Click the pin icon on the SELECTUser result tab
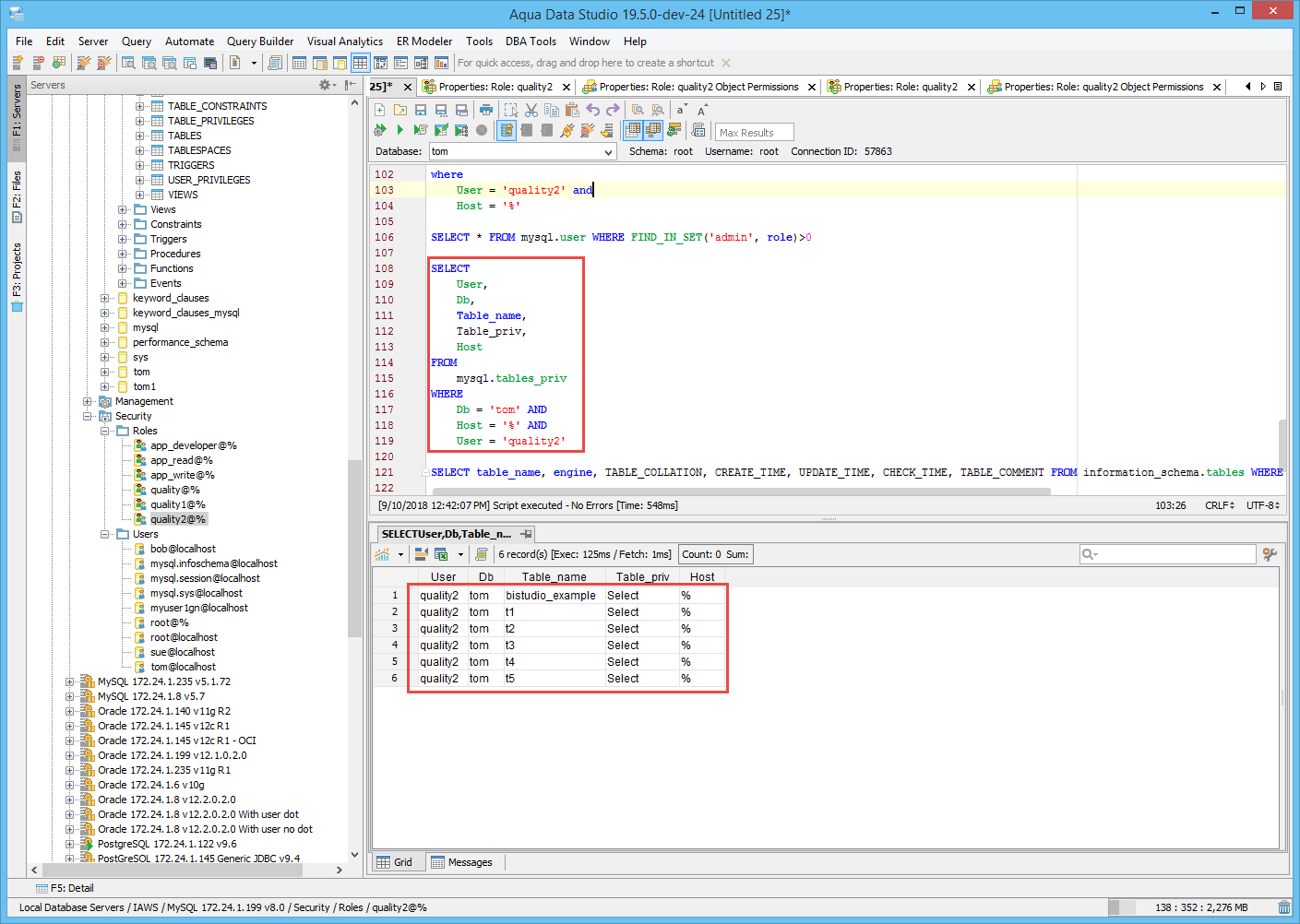The width and height of the screenshot is (1300, 924). click(x=527, y=534)
